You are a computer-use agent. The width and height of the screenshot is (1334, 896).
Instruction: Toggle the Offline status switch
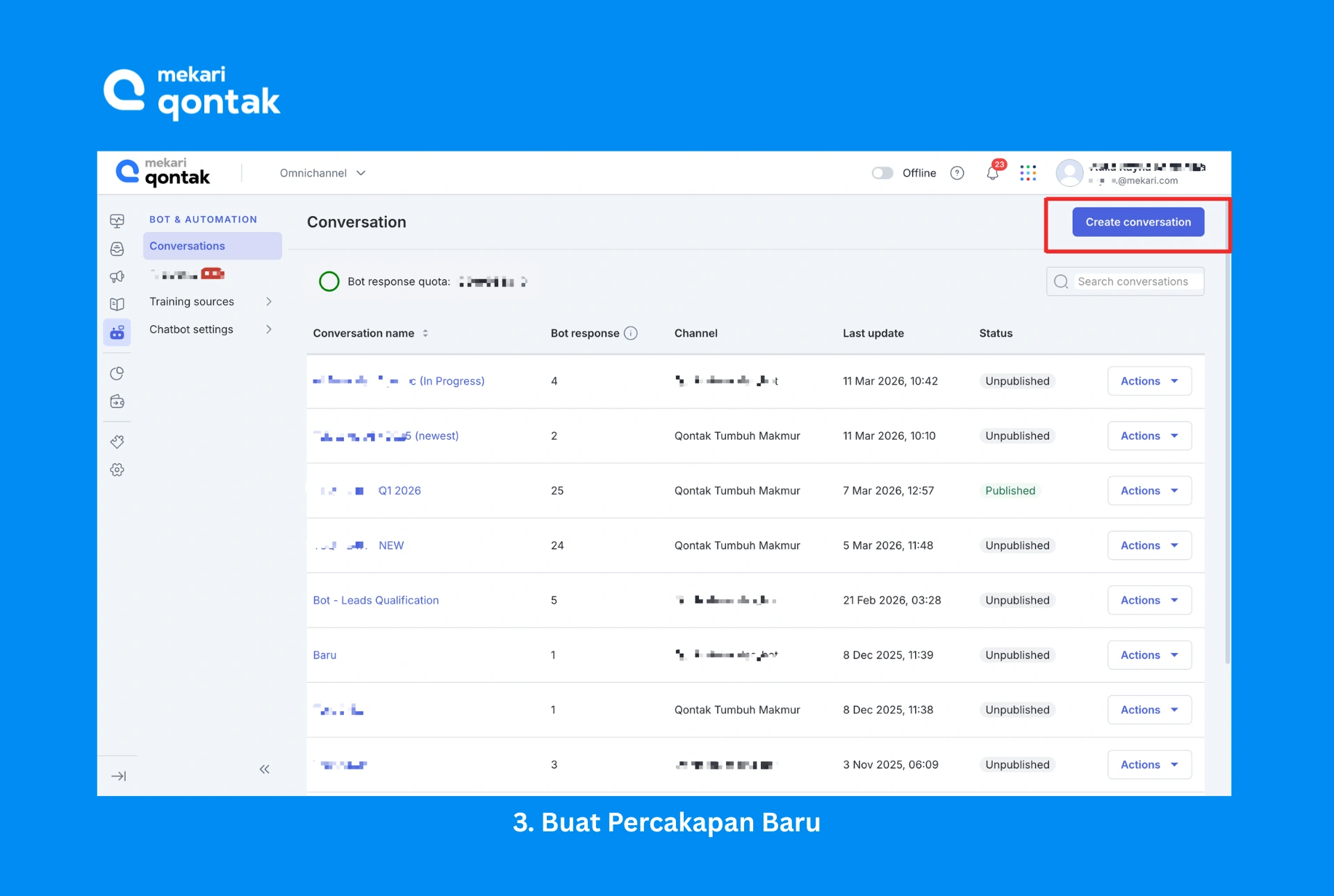coord(882,173)
